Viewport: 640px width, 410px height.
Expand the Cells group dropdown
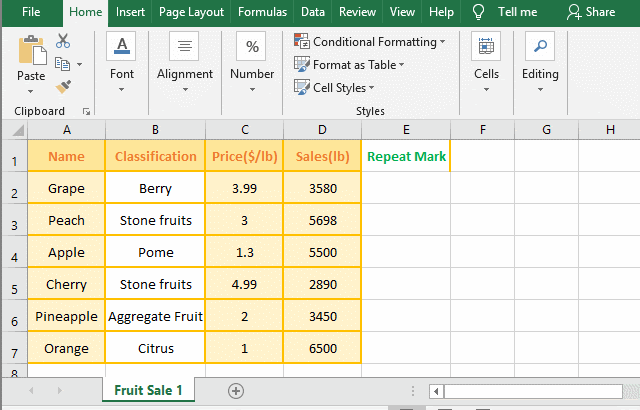pyautogui.click(x=486, y=89)
